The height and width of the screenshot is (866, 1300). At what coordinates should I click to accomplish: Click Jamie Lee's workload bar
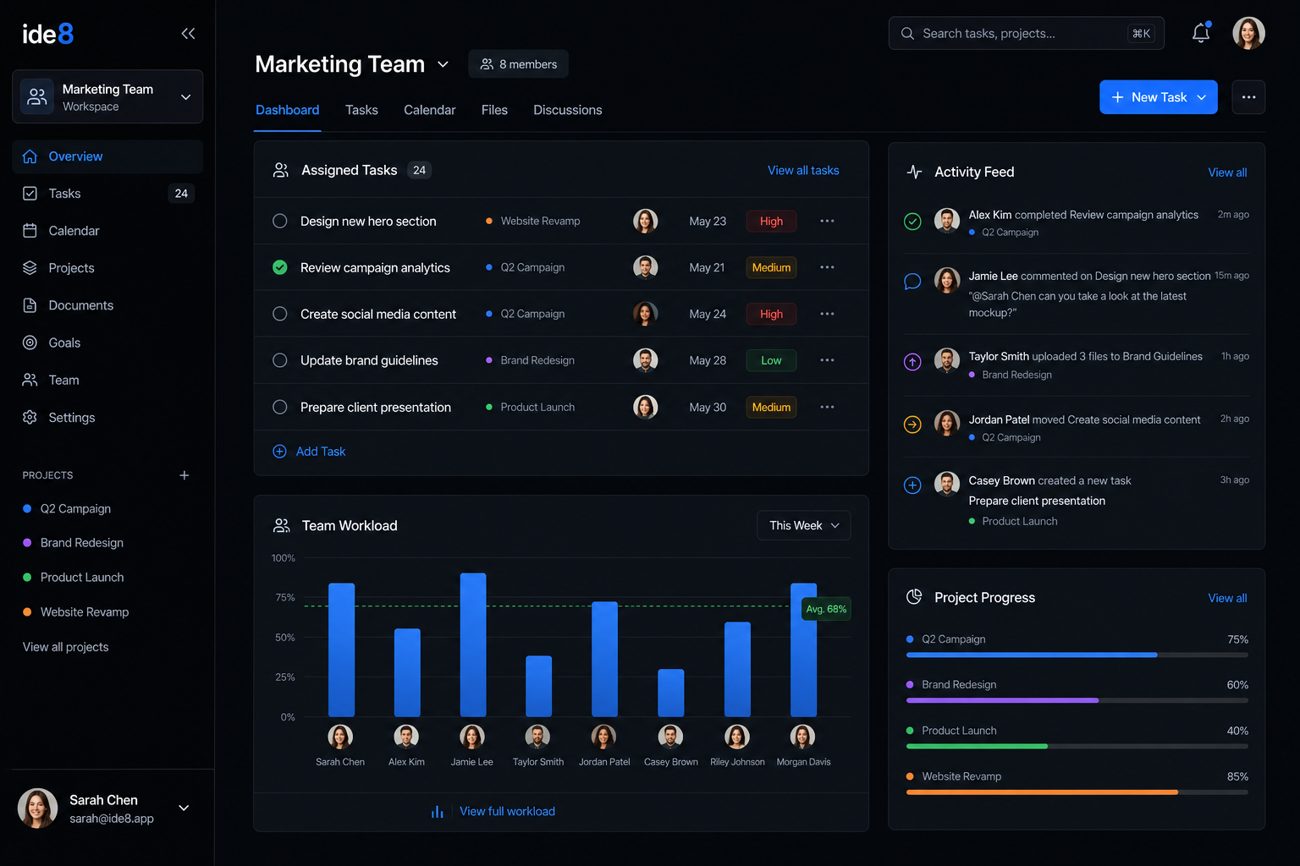pyautogui.click(x=473, y=645)
